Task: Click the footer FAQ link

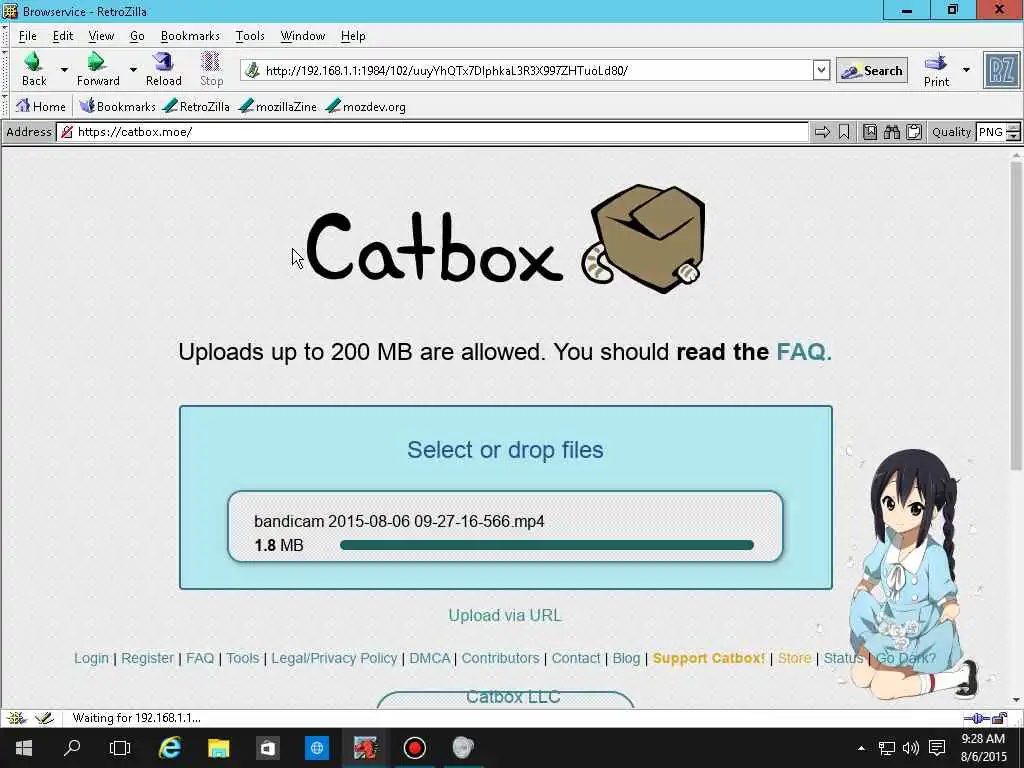Action: point(200,658)
